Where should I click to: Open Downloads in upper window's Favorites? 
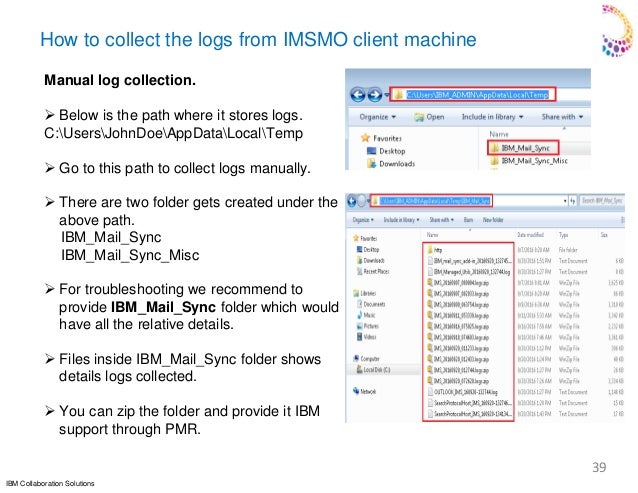tap(391, 164)
